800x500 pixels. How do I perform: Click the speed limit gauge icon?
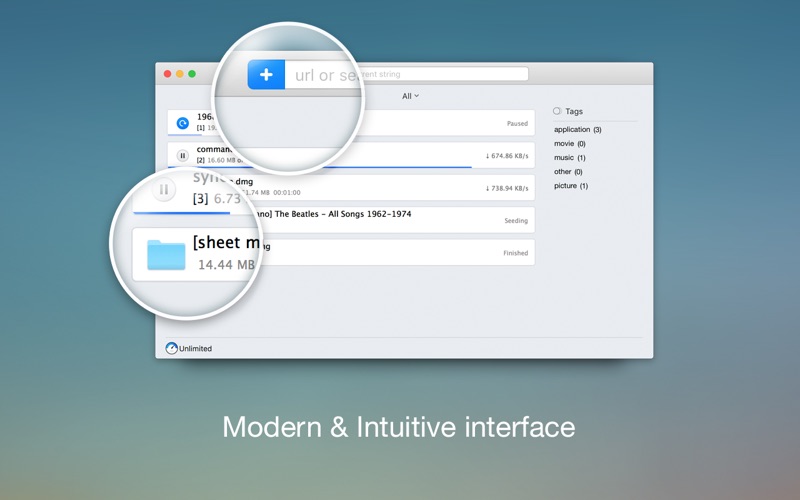tap(172, 348)
